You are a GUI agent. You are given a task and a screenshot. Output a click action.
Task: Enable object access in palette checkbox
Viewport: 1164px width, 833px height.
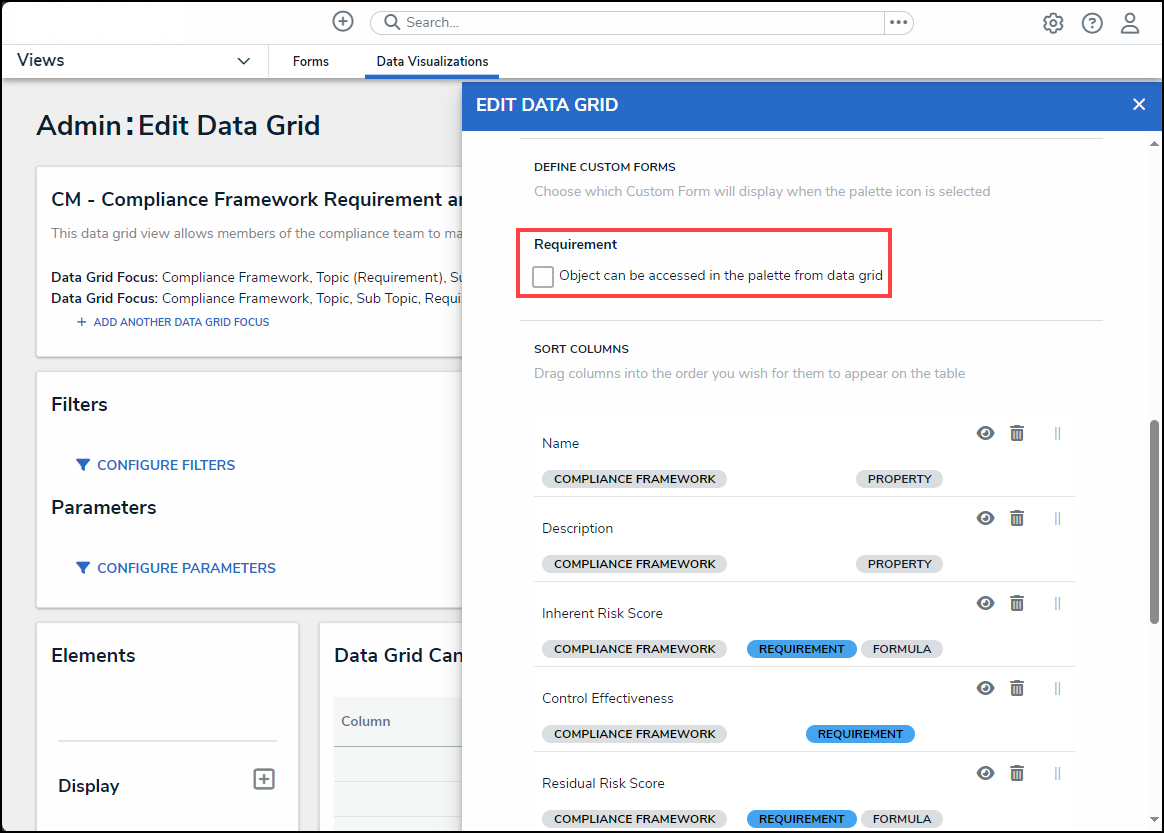click(543, 277)
